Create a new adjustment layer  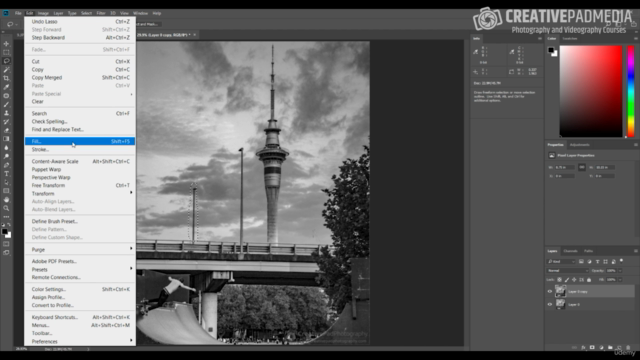click(x=601, y=347)
